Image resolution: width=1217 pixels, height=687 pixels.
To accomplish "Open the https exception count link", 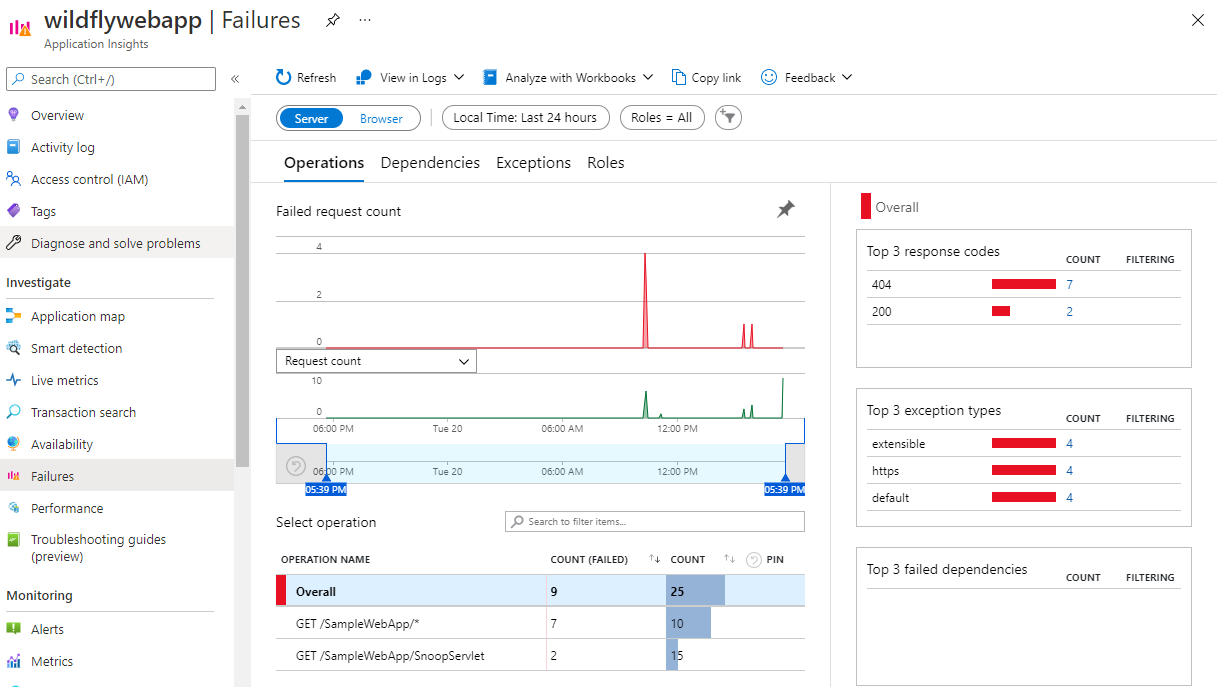I will (x=1069, y=471).
